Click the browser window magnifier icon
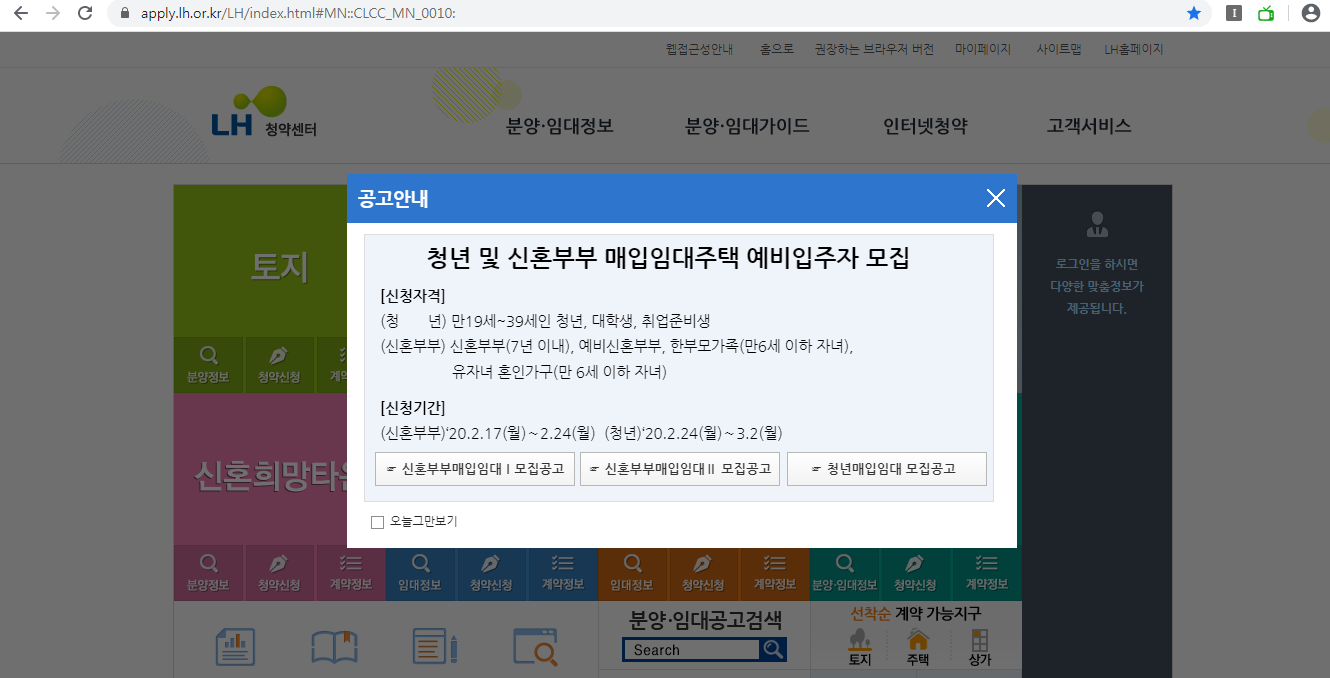The image size is (1330, 678). point(535,646)
